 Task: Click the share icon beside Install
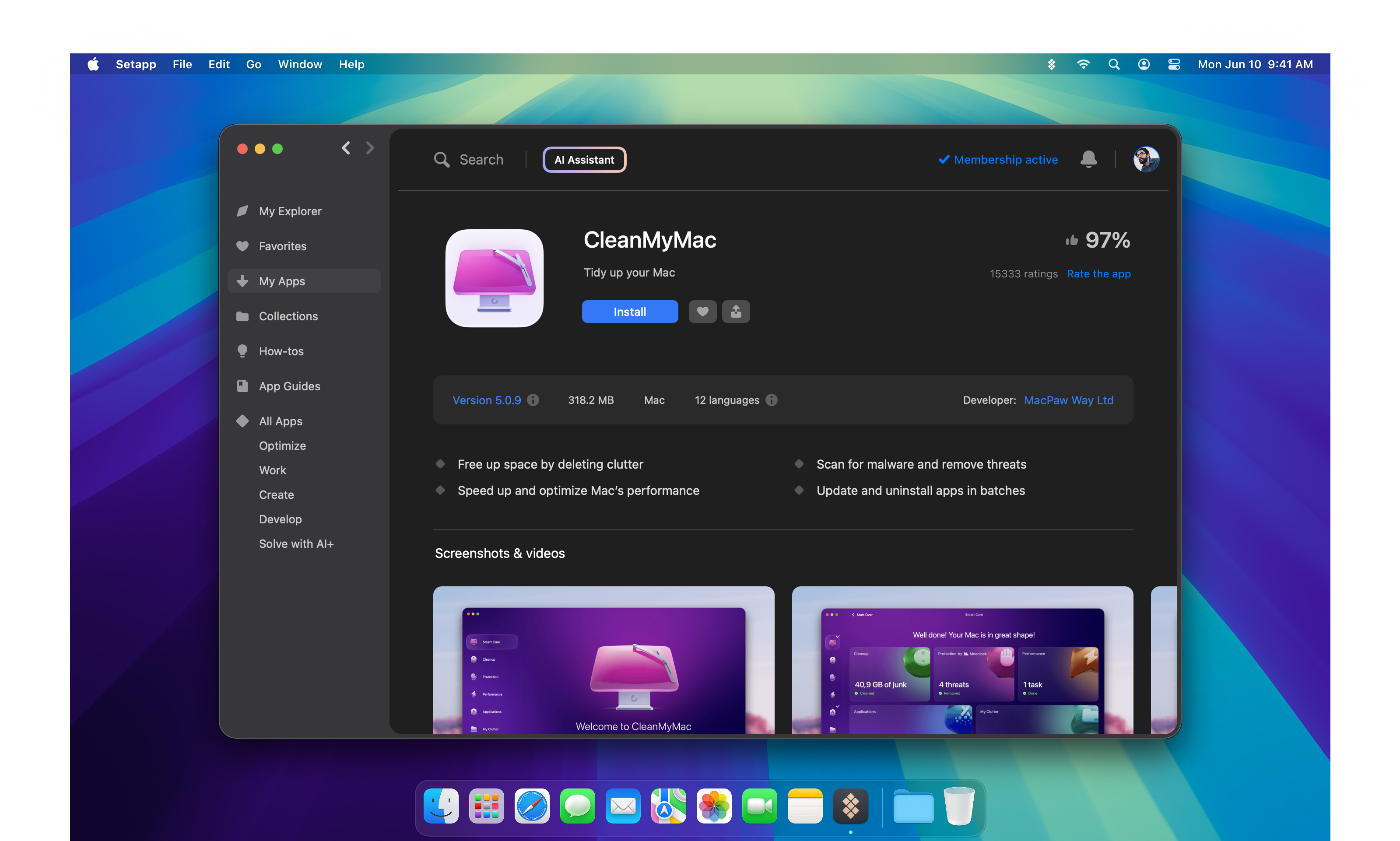(736, 312)
